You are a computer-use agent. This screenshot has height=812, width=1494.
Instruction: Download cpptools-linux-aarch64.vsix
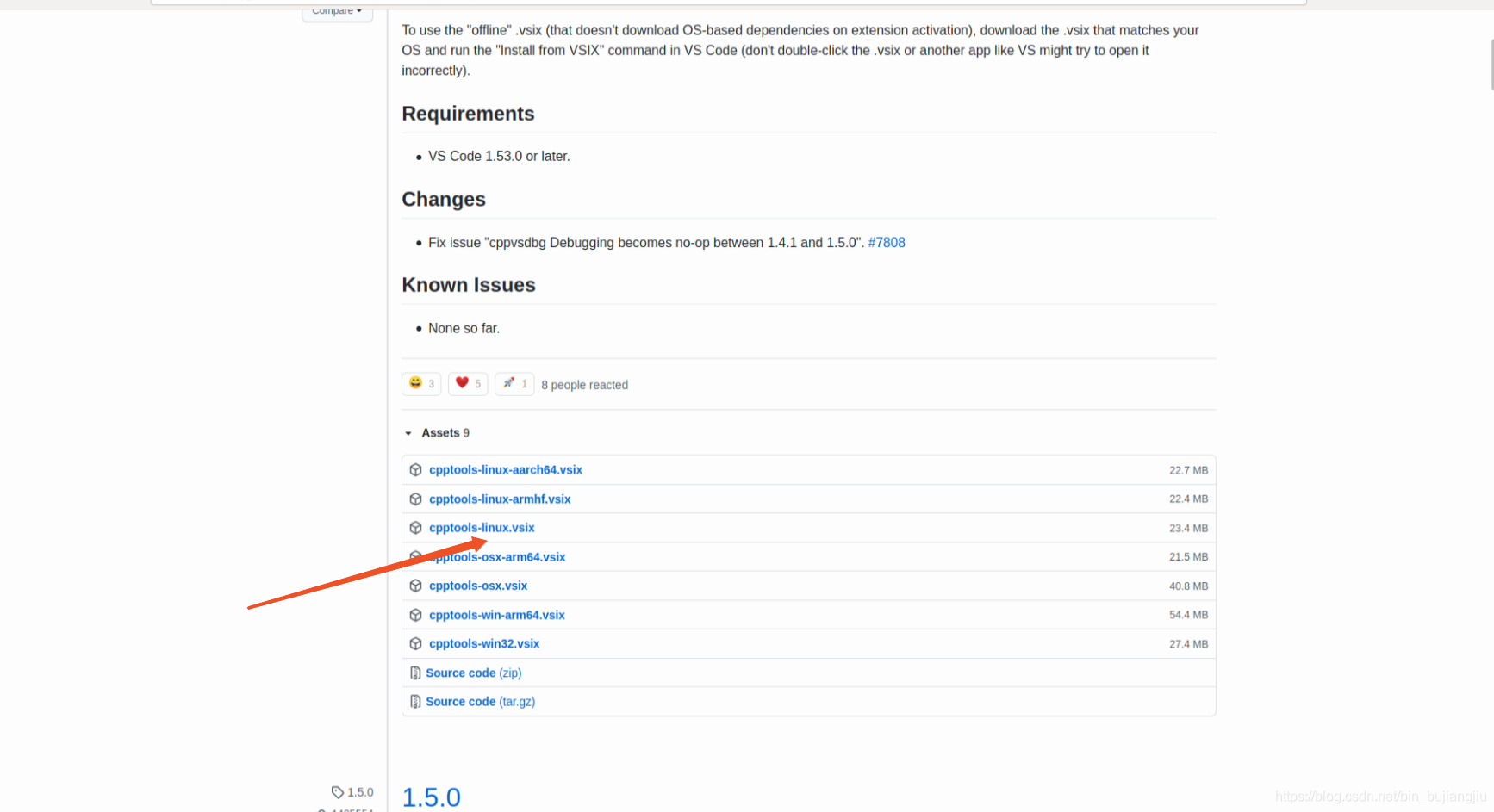pos(506,470)
